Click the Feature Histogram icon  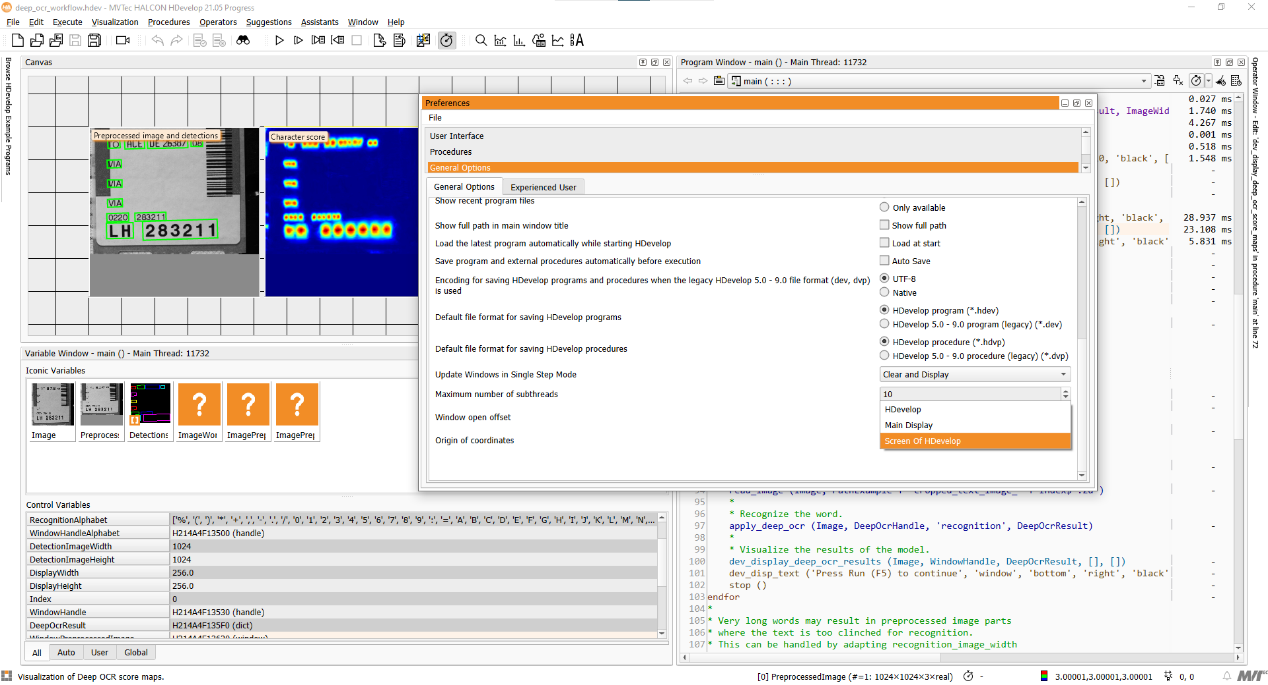520,40
